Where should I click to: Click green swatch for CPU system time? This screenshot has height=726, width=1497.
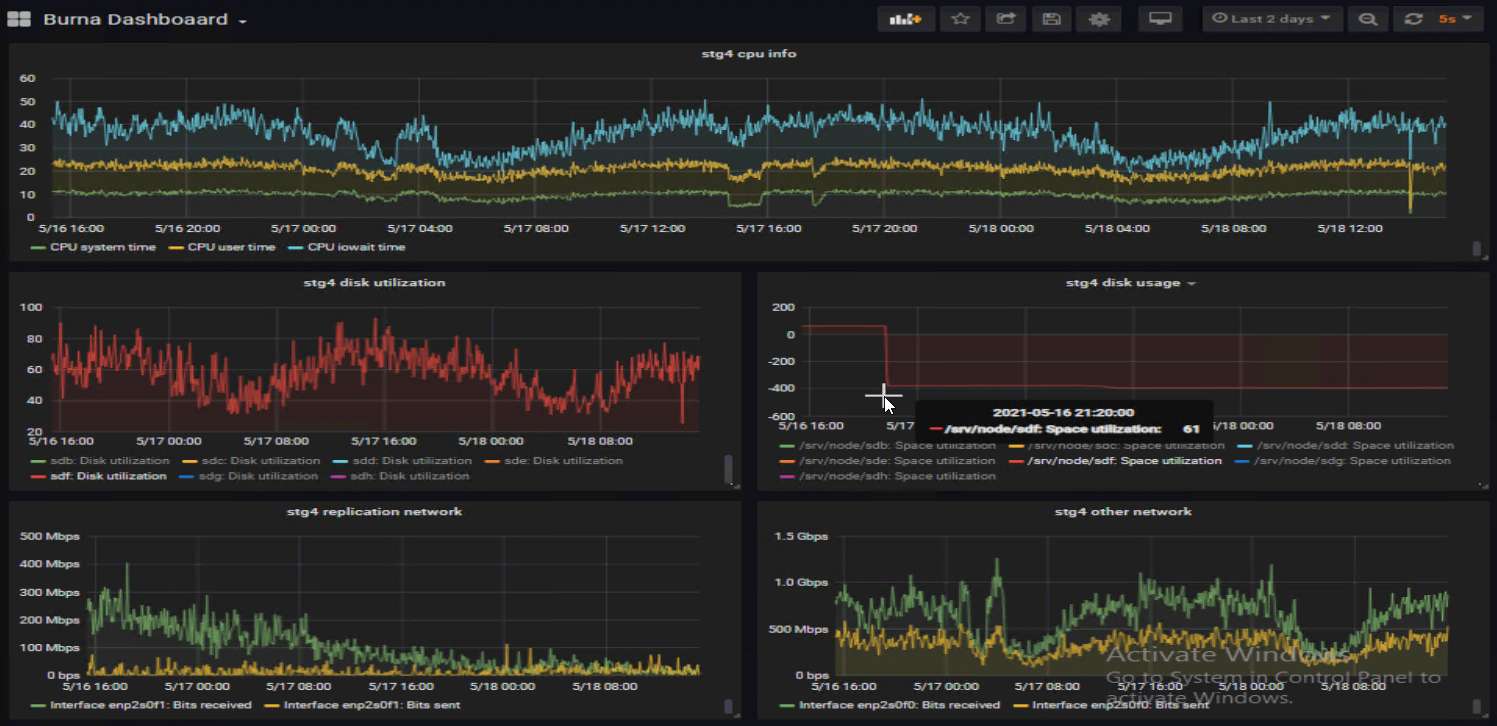[38, 247]
